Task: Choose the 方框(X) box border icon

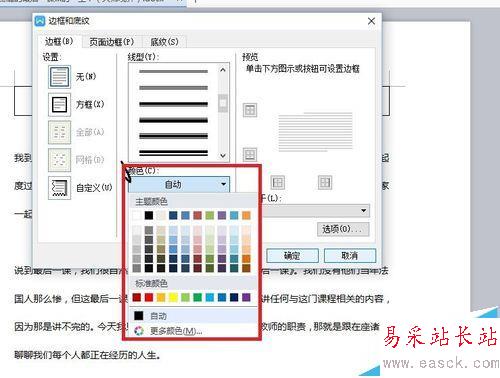Action: pyautogui.click(x=59, y=104)
